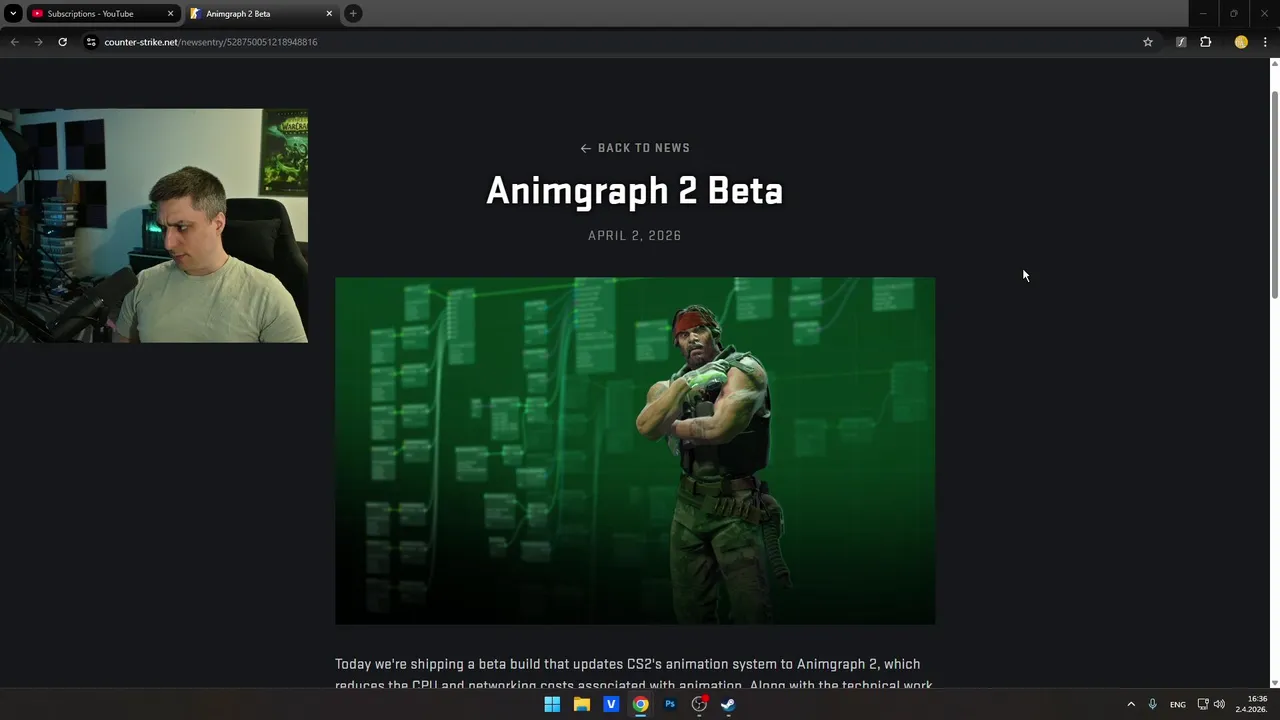The height and width of the screenshot is (720, 1280).
Task: Open the blue V app in taskbar
Action: 611,704
